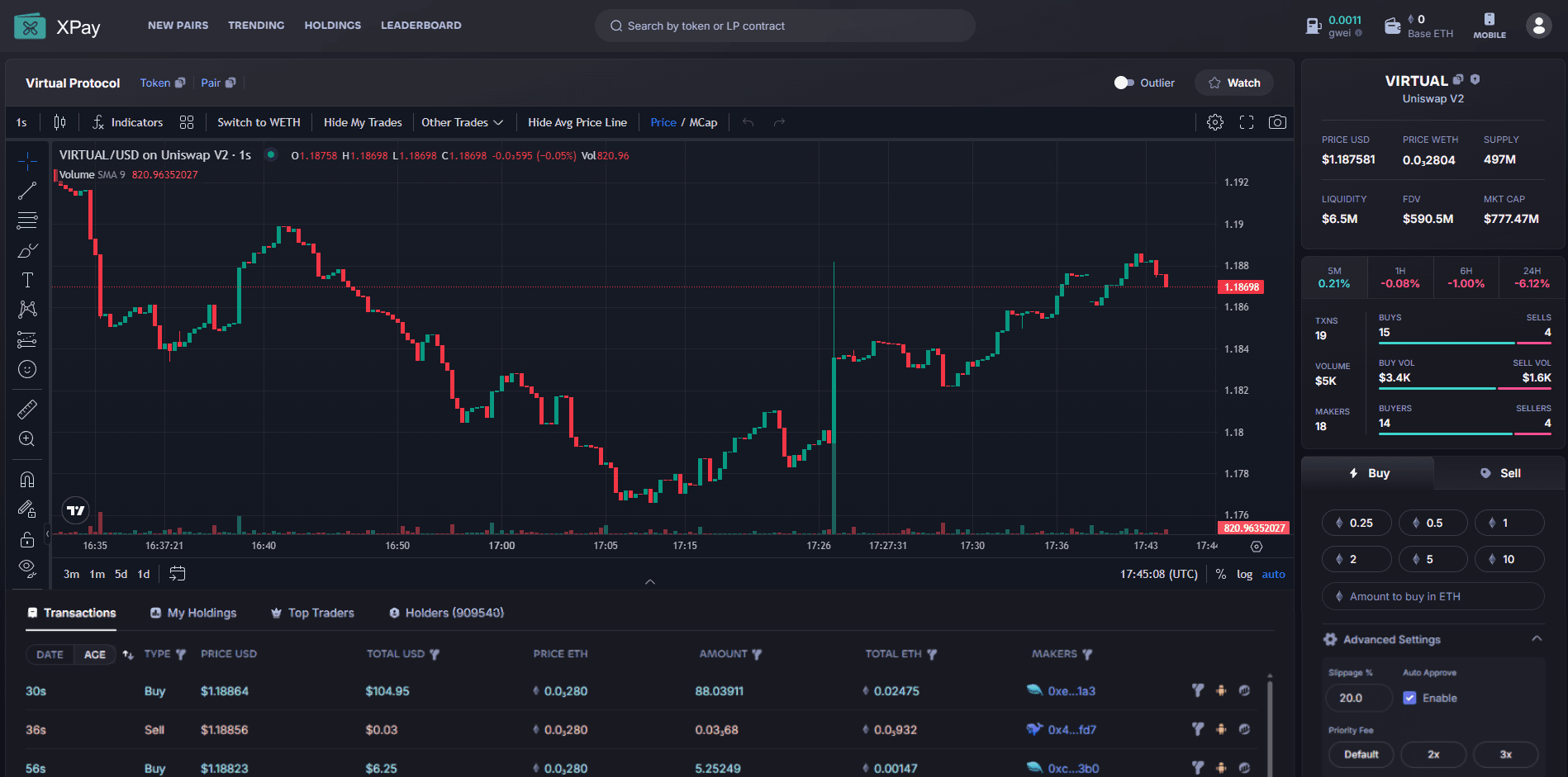This screenshot has height=777, width=1568.
Task: Choose the 0.25 ETH buy amount
Action: [1357, 523]
